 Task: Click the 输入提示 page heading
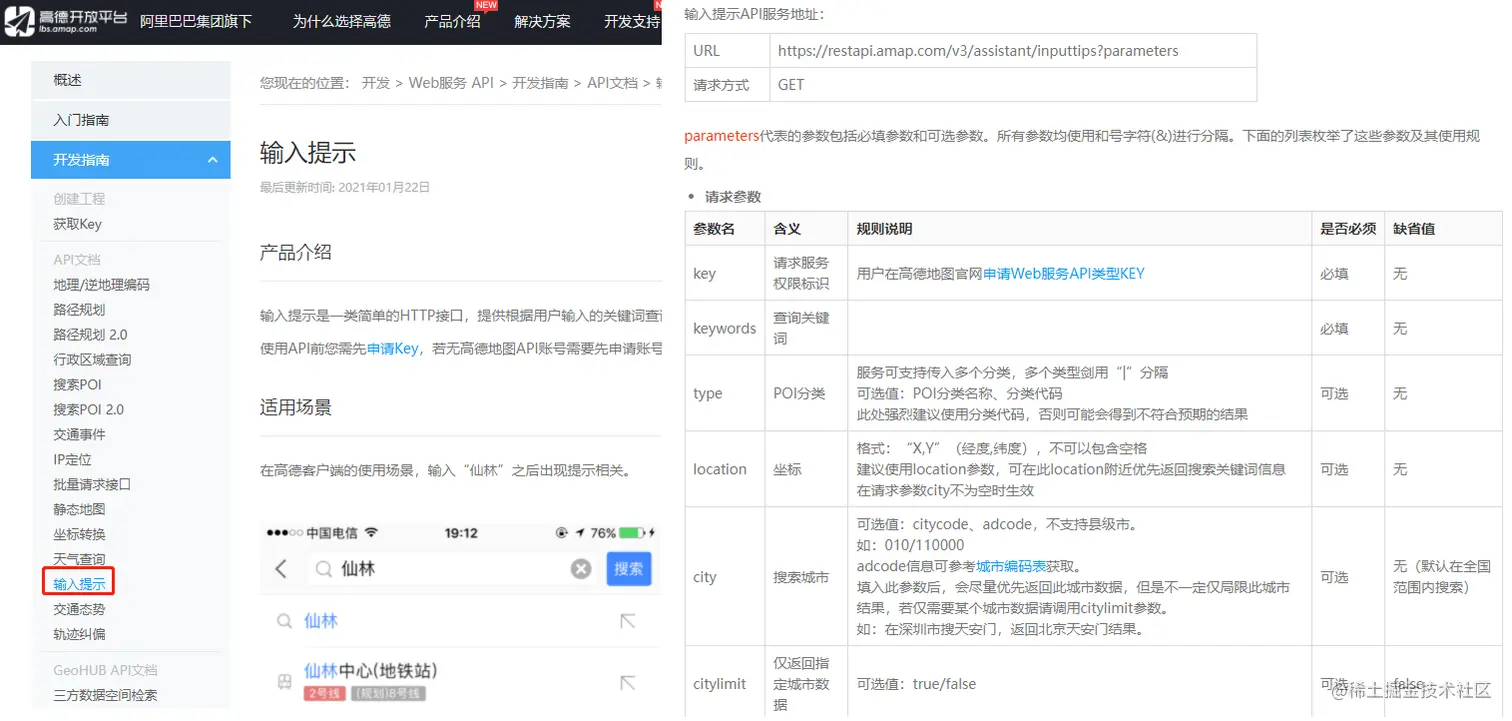click(x=308, y=153)
